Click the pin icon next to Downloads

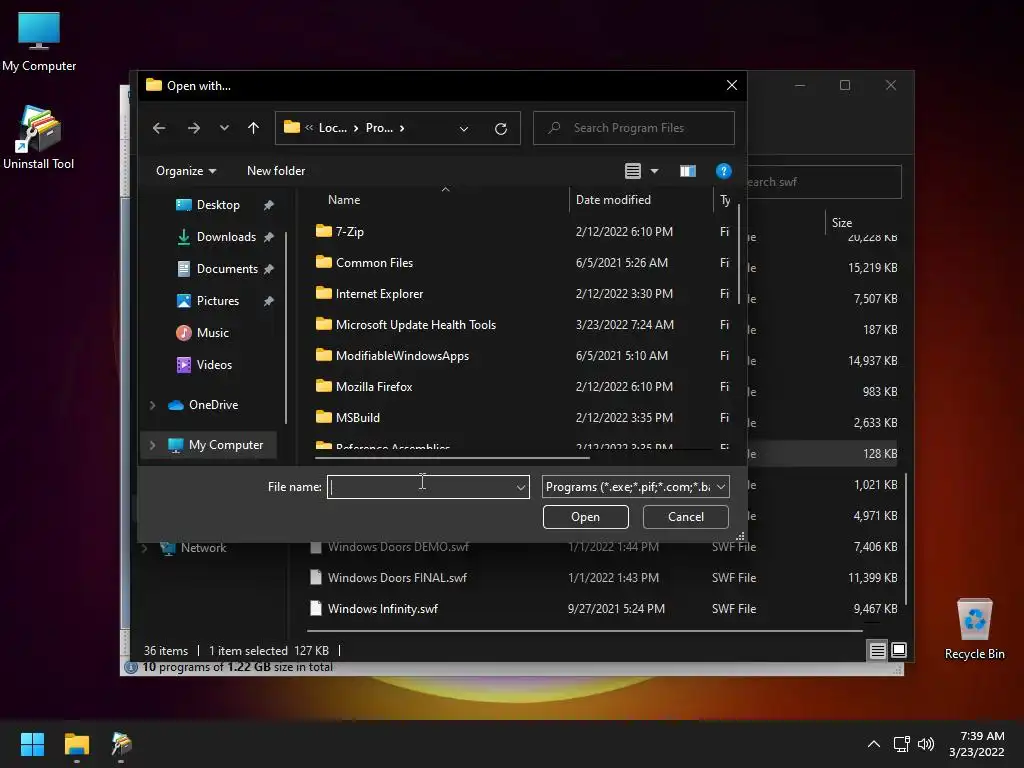click(268, 237)
